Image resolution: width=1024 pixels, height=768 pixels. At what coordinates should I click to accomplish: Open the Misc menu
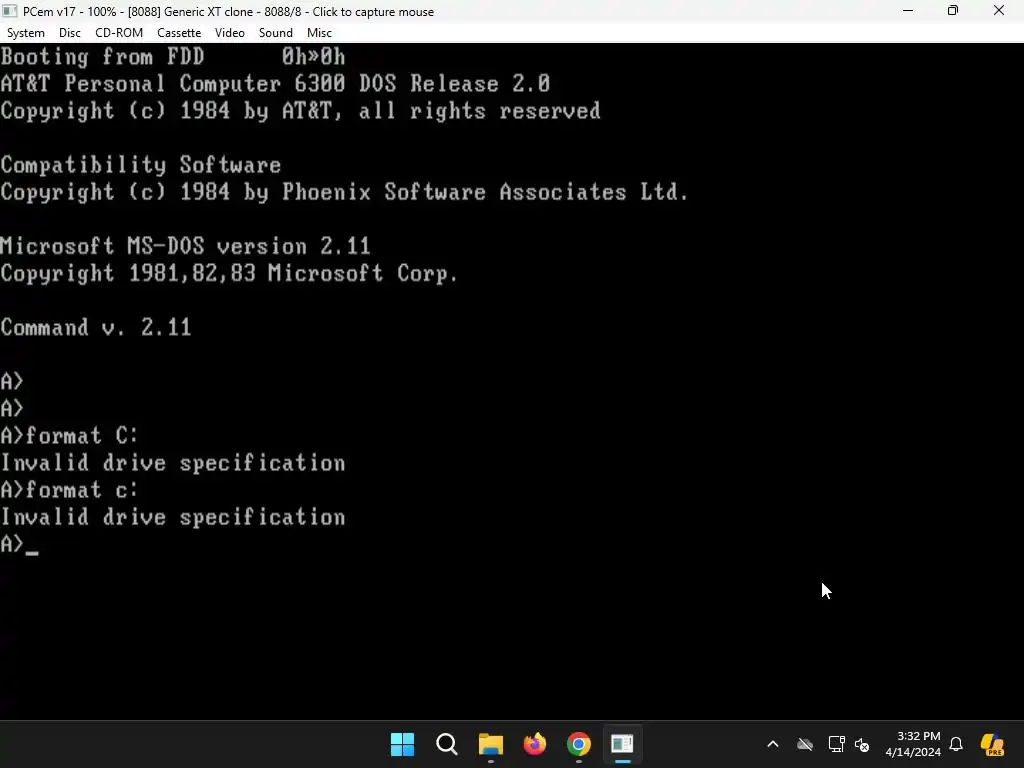(x=319, y=33)
